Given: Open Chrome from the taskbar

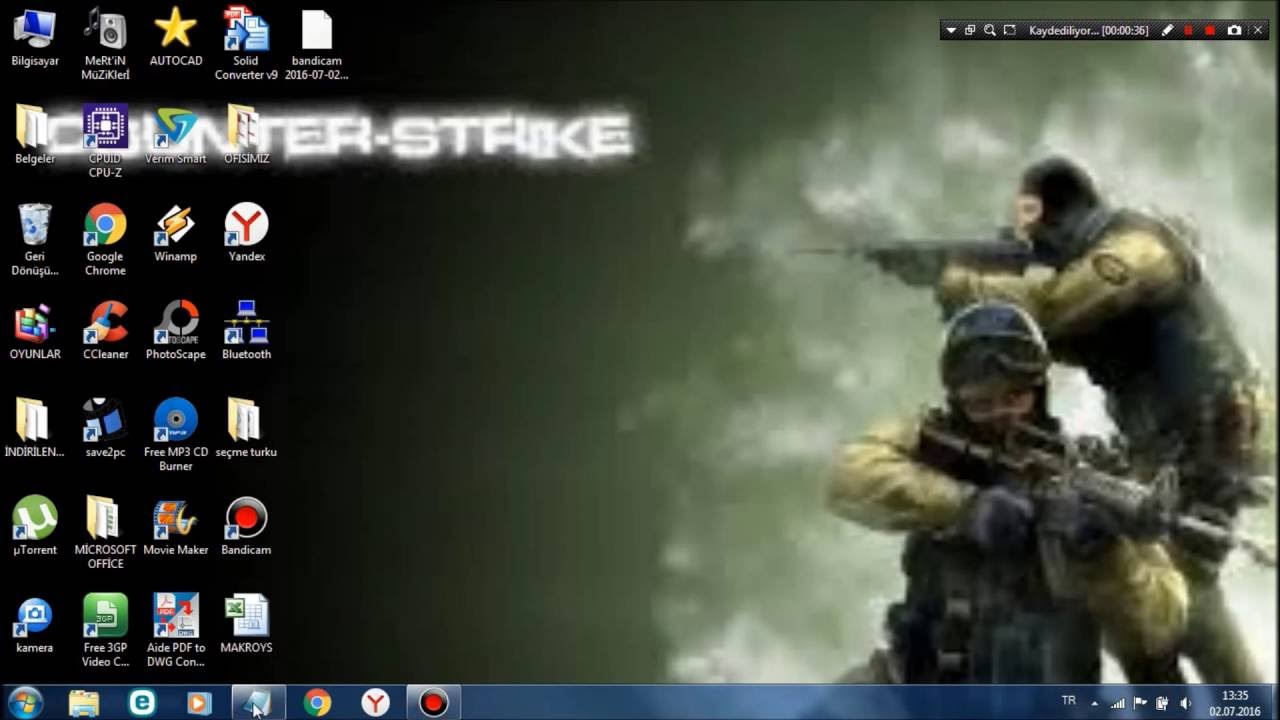Looking at the screenshot, I should (317, 703).
